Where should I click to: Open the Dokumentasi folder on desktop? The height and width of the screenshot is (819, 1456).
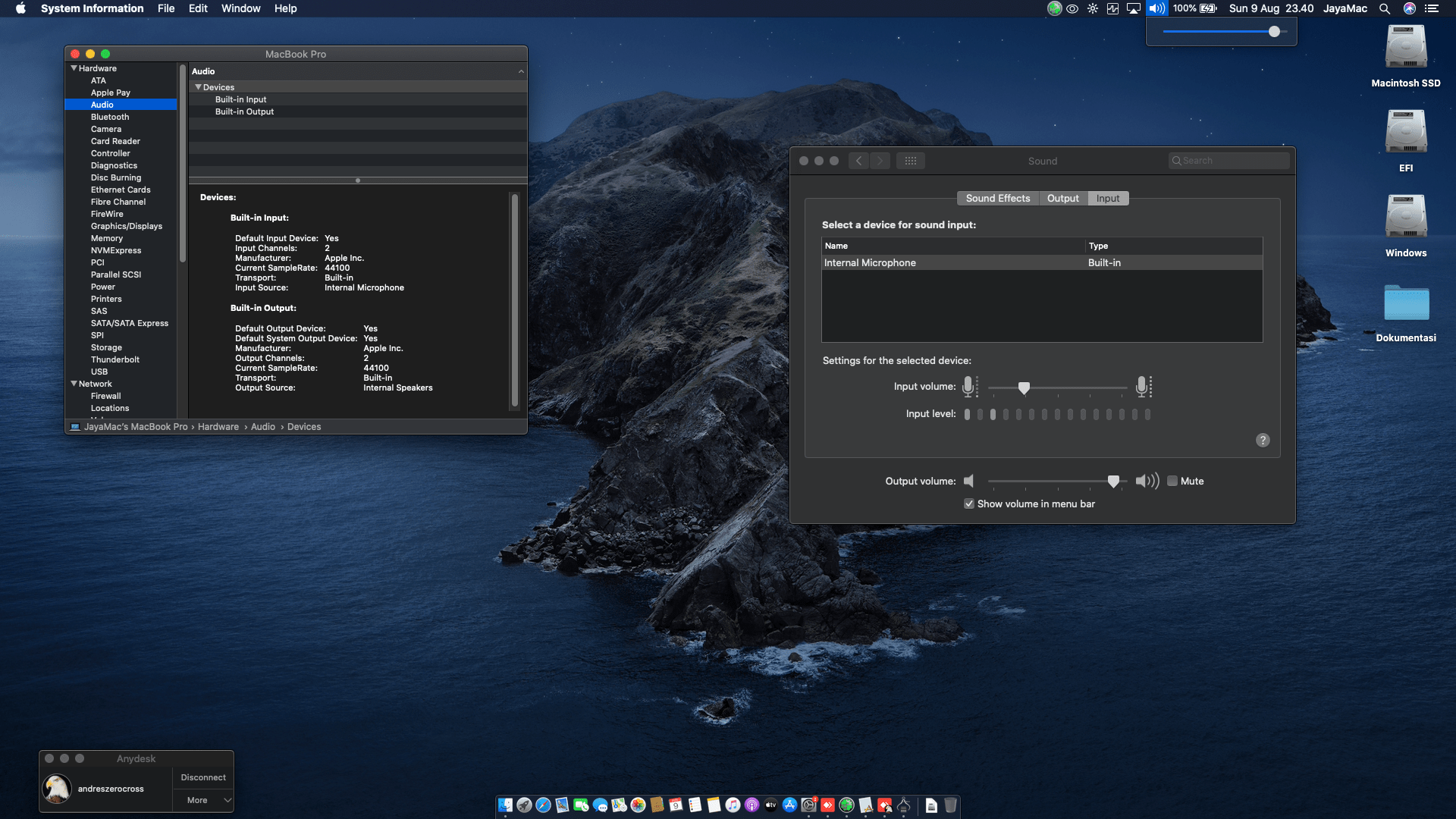[x=1405, y=303]
